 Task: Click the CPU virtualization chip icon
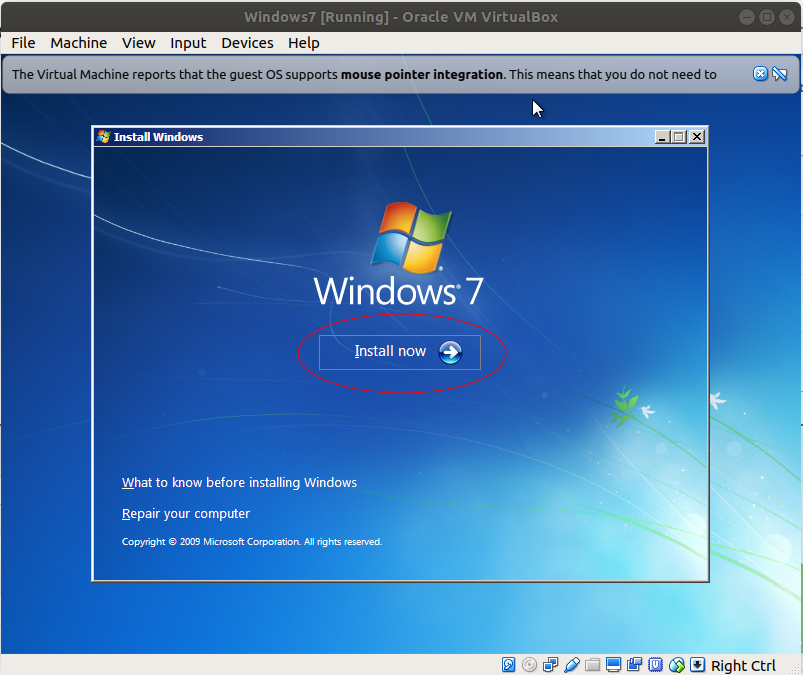tap(656, 665)
